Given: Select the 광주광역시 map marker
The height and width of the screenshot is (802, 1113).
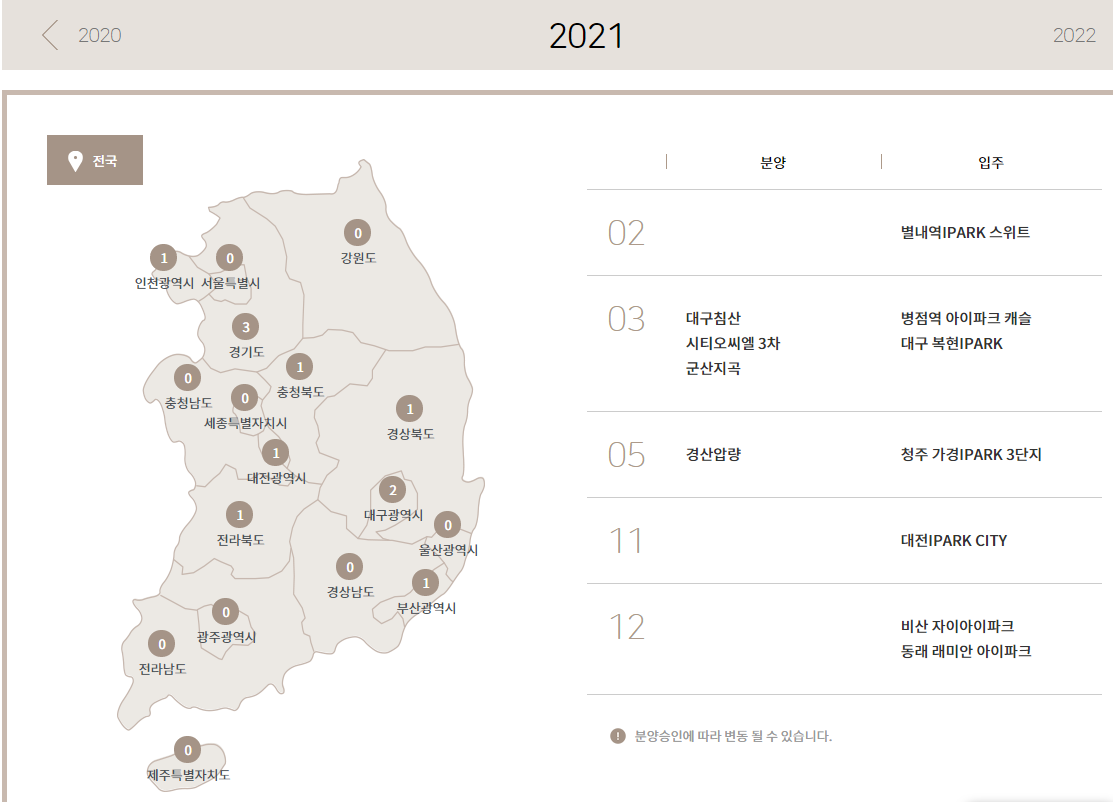Looking at the screenshot, I should [x=226, y=612].
